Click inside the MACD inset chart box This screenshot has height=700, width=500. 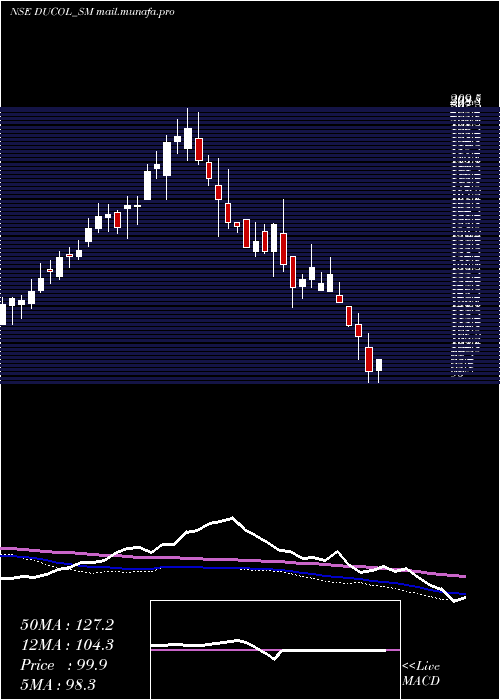pos(275,650)
